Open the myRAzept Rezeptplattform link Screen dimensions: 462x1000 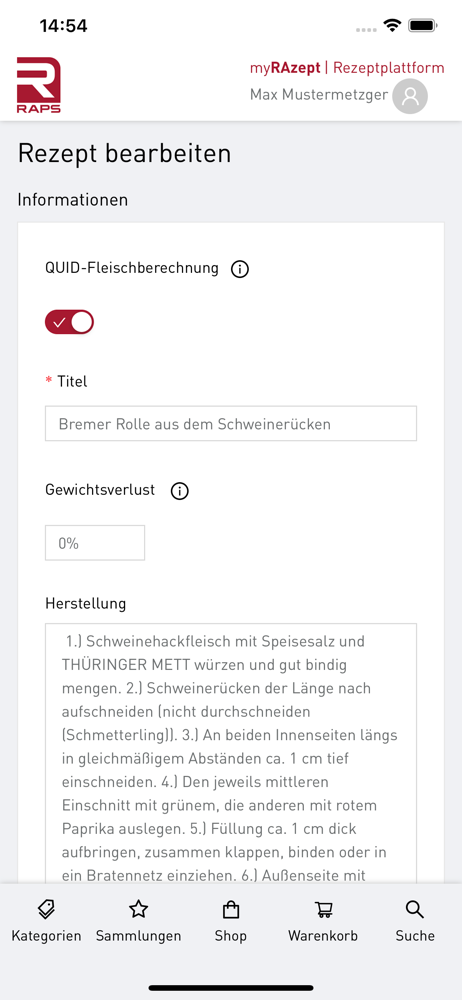347,68
